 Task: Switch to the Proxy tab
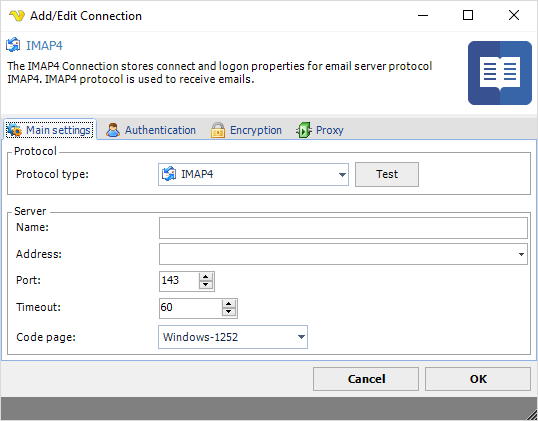320,130
